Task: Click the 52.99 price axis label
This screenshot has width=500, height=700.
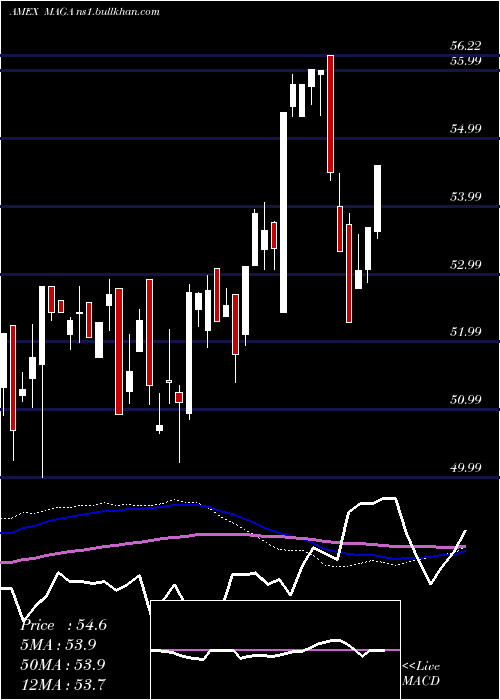Action: click(x=466, y=264)
